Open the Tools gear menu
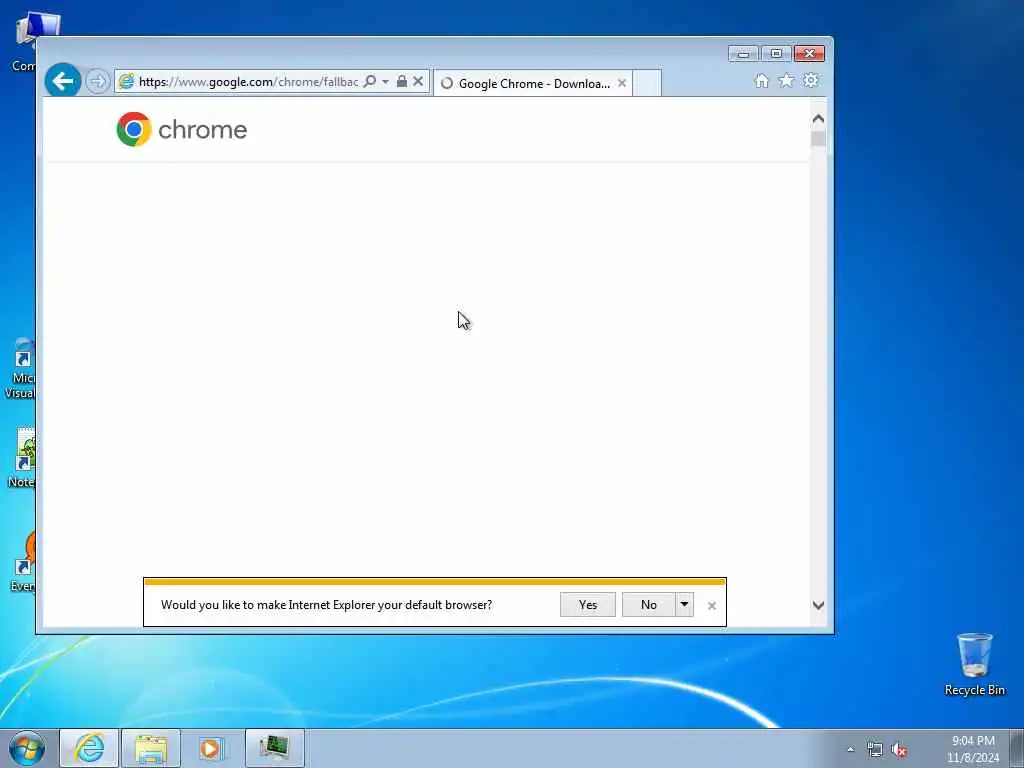 (x=811, y=80)
